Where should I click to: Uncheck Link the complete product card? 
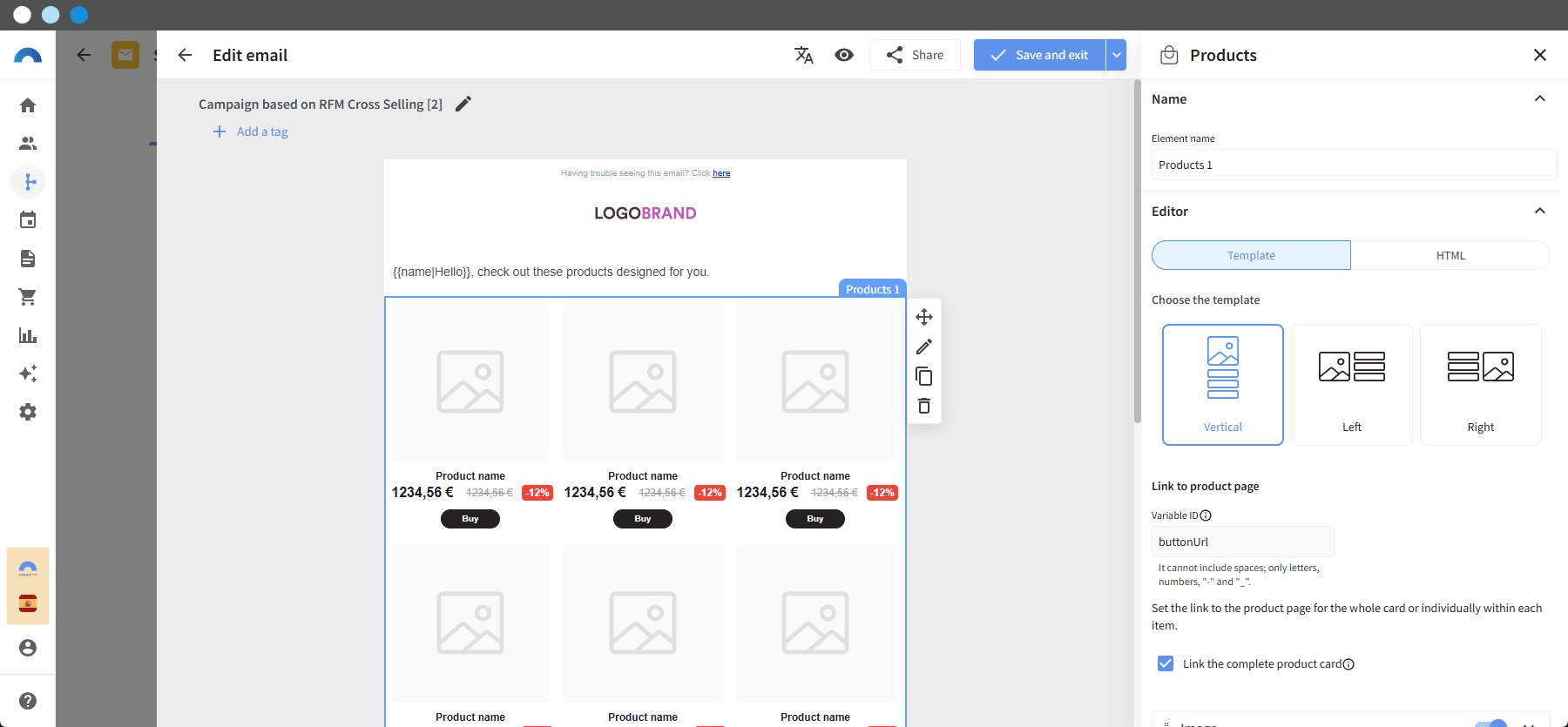click(x=1166, y=663)
